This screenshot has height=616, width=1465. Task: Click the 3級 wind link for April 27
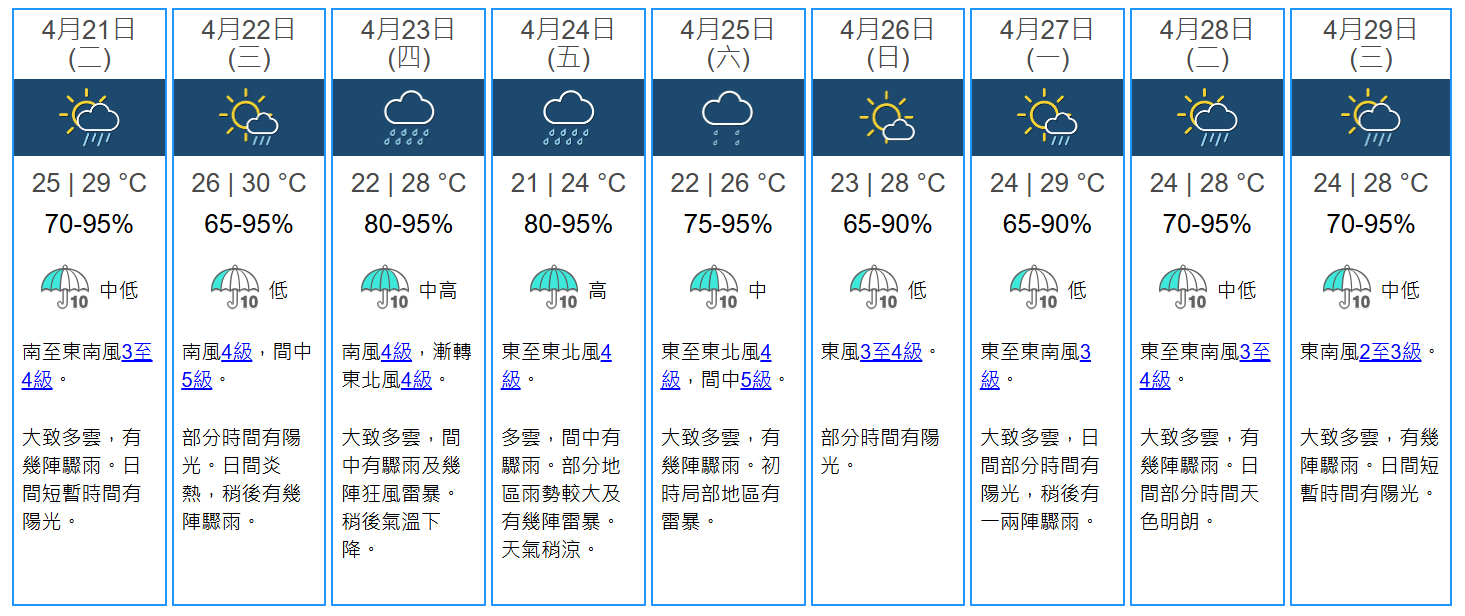[x=1085, y=352]
